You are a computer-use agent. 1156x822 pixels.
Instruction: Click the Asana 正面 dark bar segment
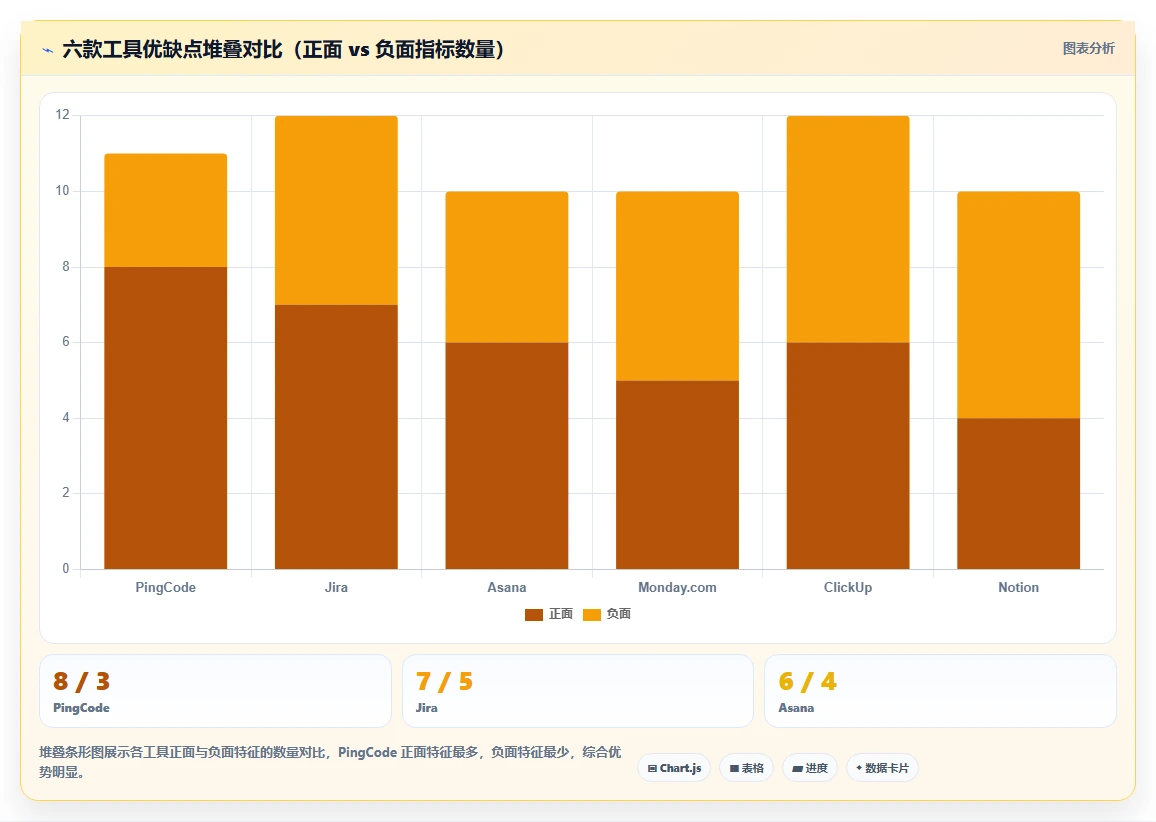(506, 455)
